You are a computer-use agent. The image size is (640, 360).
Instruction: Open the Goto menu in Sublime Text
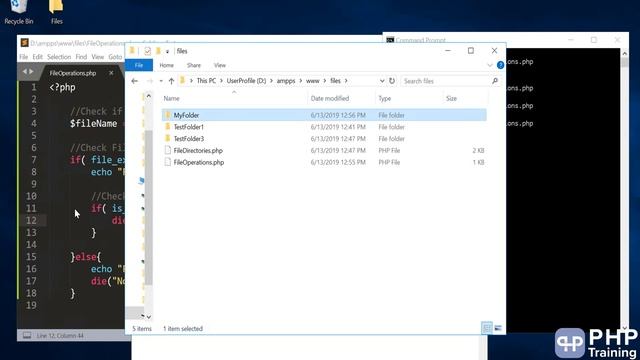point(115,57)
